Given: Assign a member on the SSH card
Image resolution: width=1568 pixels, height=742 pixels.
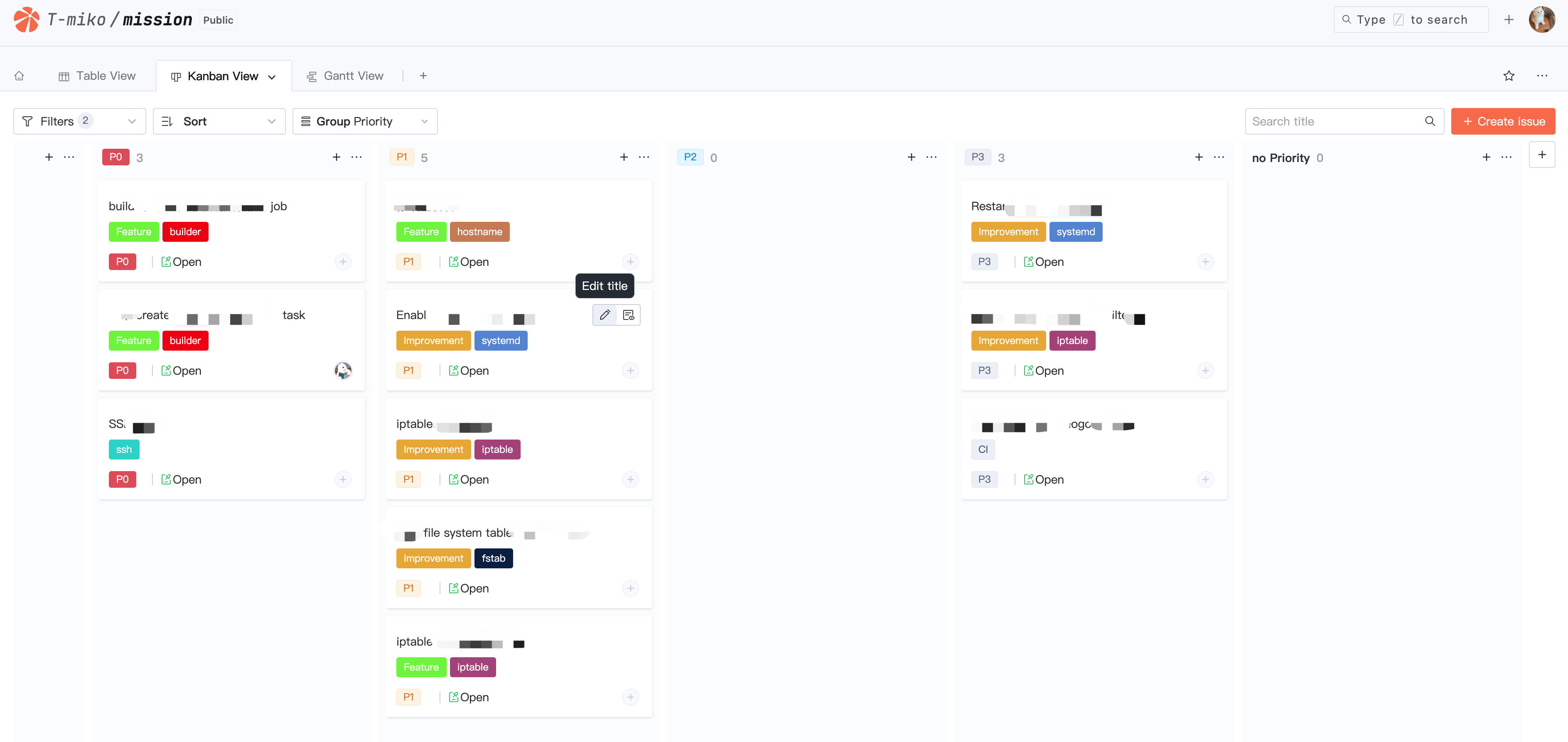Looking at the screenshot, I should coord(343,480).
